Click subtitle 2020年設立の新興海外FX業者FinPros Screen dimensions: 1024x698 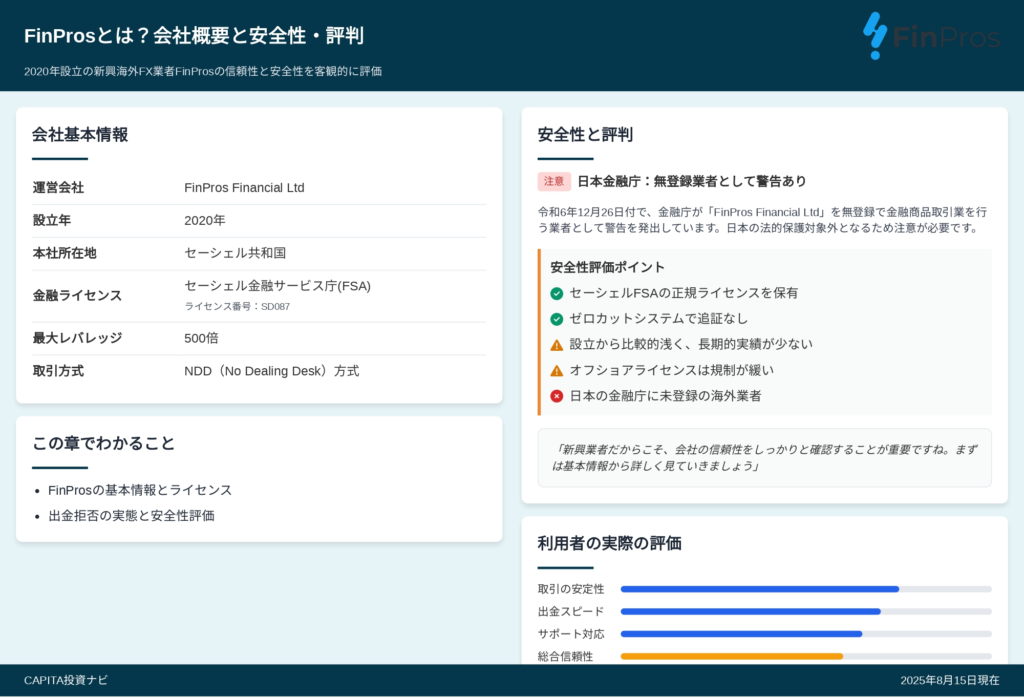[x=202, y=71]
